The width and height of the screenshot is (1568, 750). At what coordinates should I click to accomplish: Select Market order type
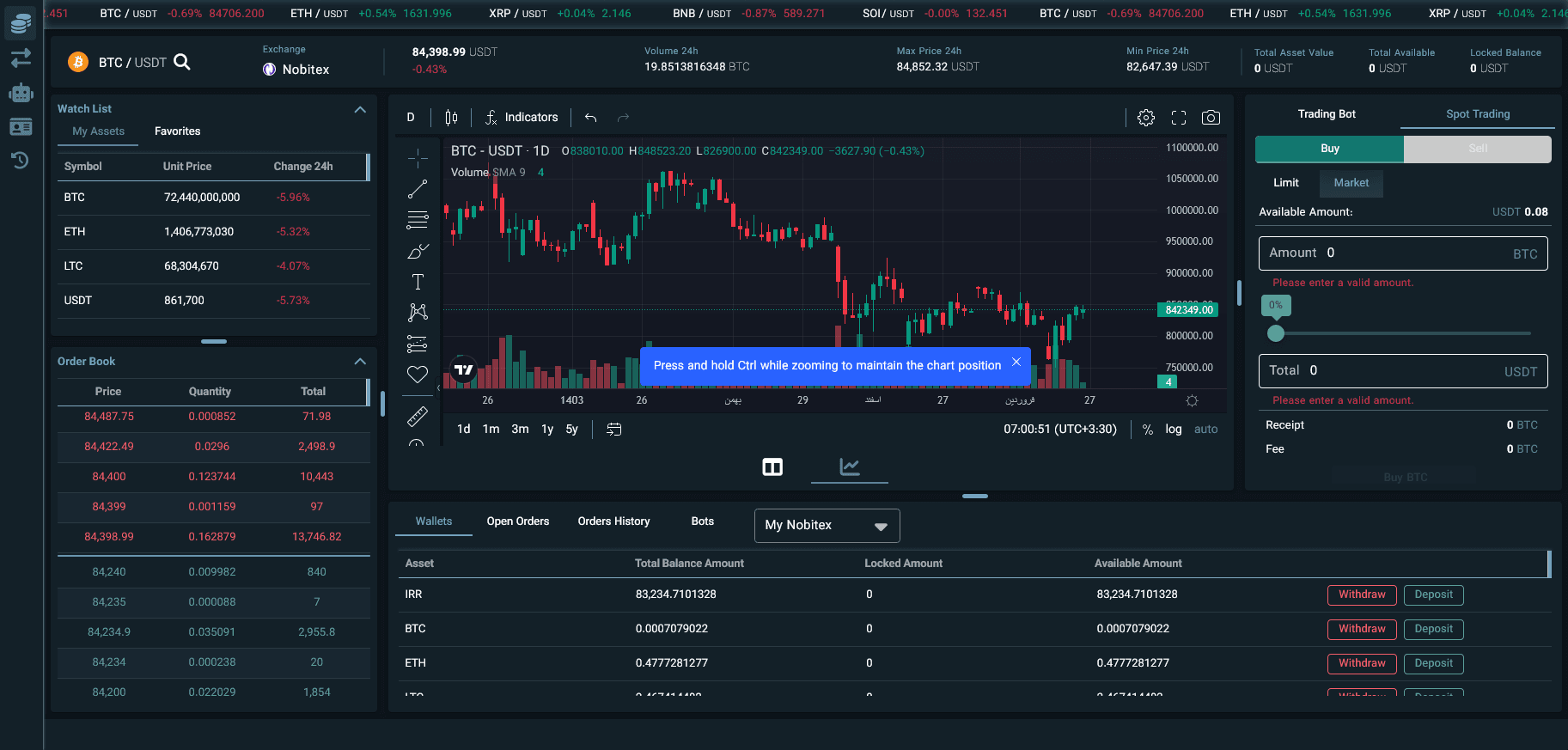[1351, 183]
